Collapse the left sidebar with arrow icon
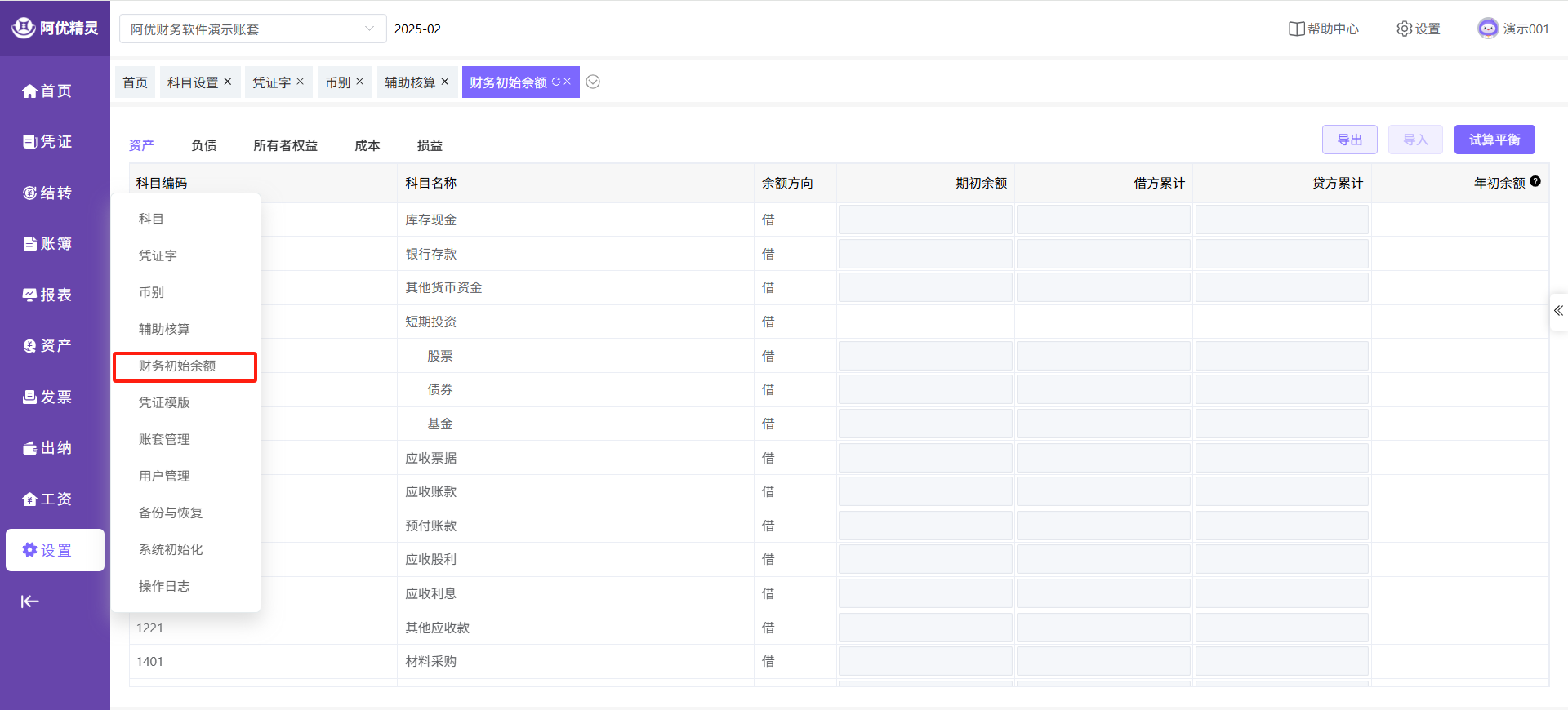1568x710 pixels. 30,602
